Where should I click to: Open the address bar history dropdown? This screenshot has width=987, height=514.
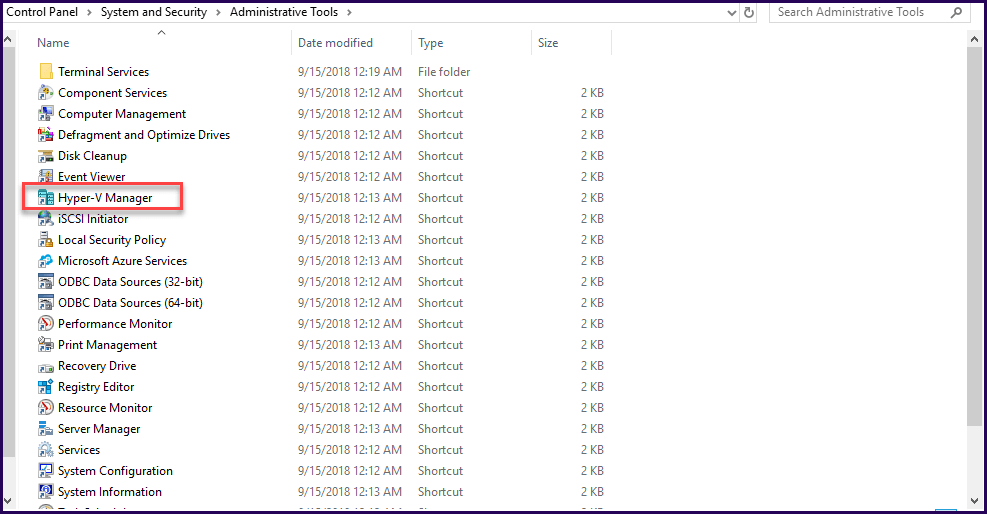(x=731, y=13)
